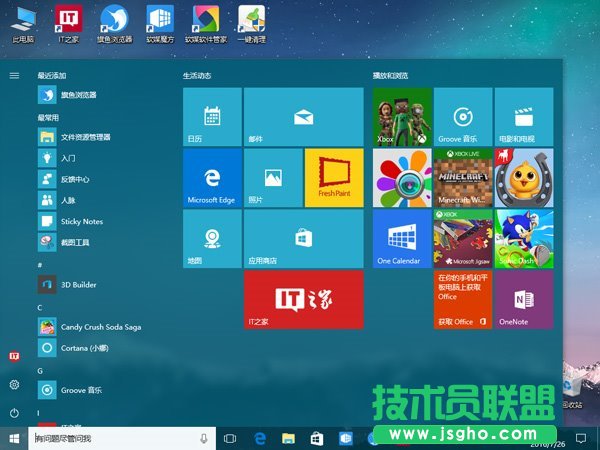Viewport: 600px width, 450px height.
Task: Open Edge from the taskbar
Action: [x=260, y=439]
